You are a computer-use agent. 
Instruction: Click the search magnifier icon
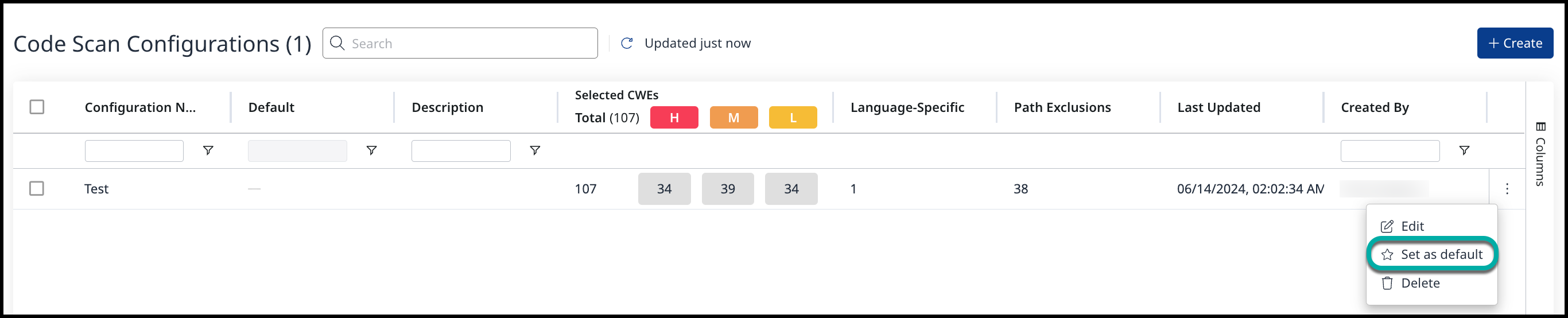(337, 42)
